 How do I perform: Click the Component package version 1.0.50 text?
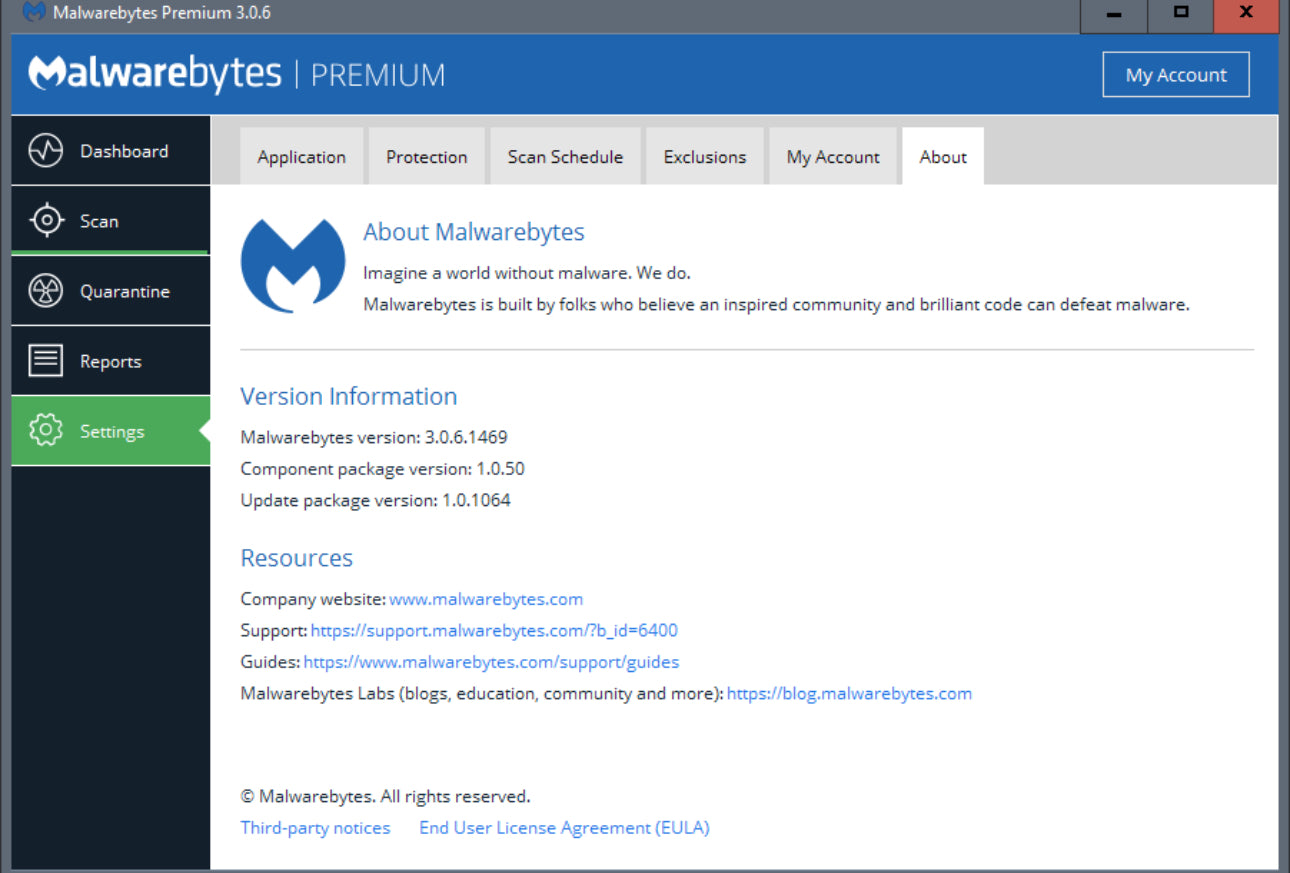382,468
